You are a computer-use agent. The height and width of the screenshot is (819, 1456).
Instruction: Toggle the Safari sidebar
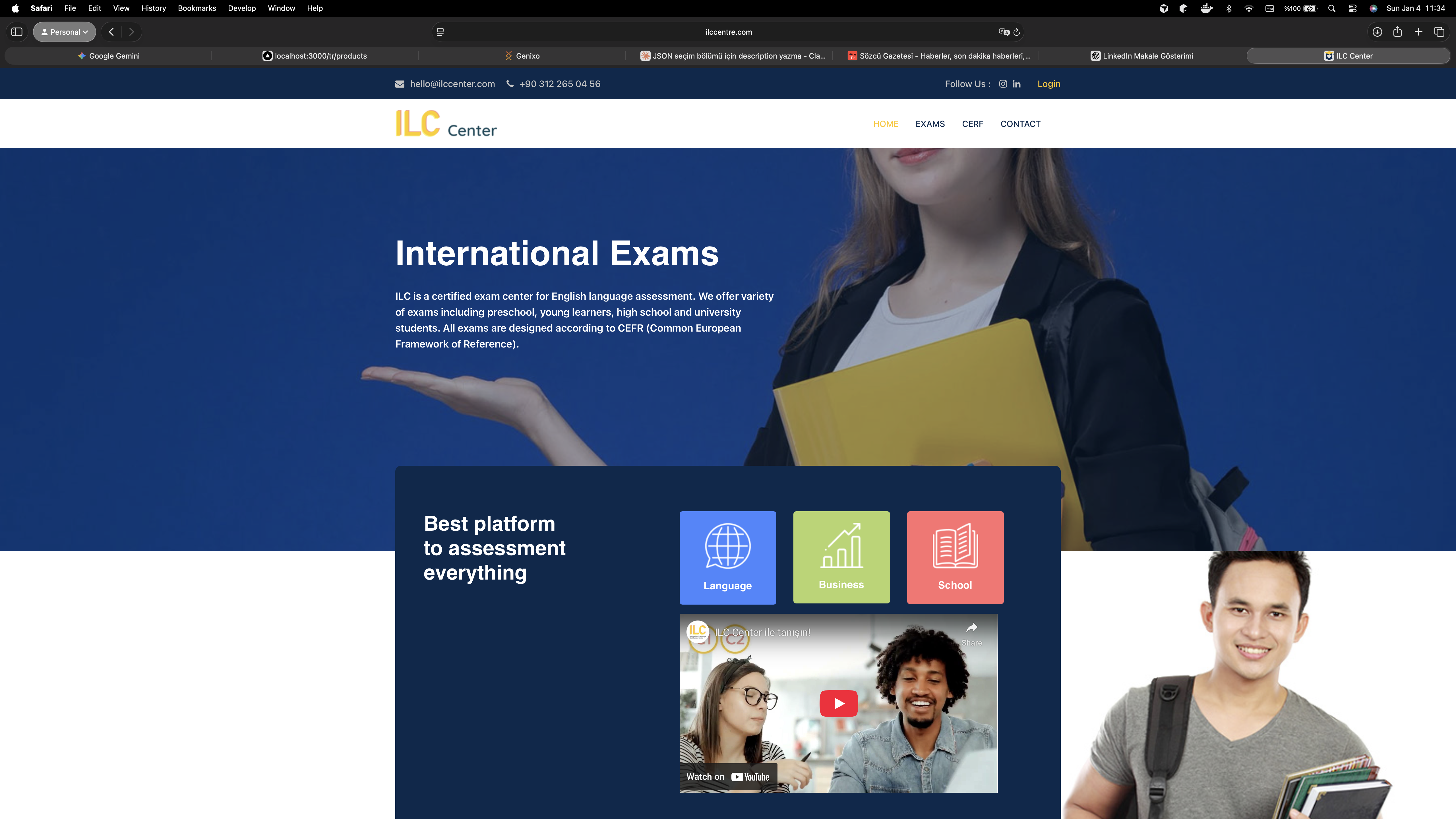tap(17, 32)
